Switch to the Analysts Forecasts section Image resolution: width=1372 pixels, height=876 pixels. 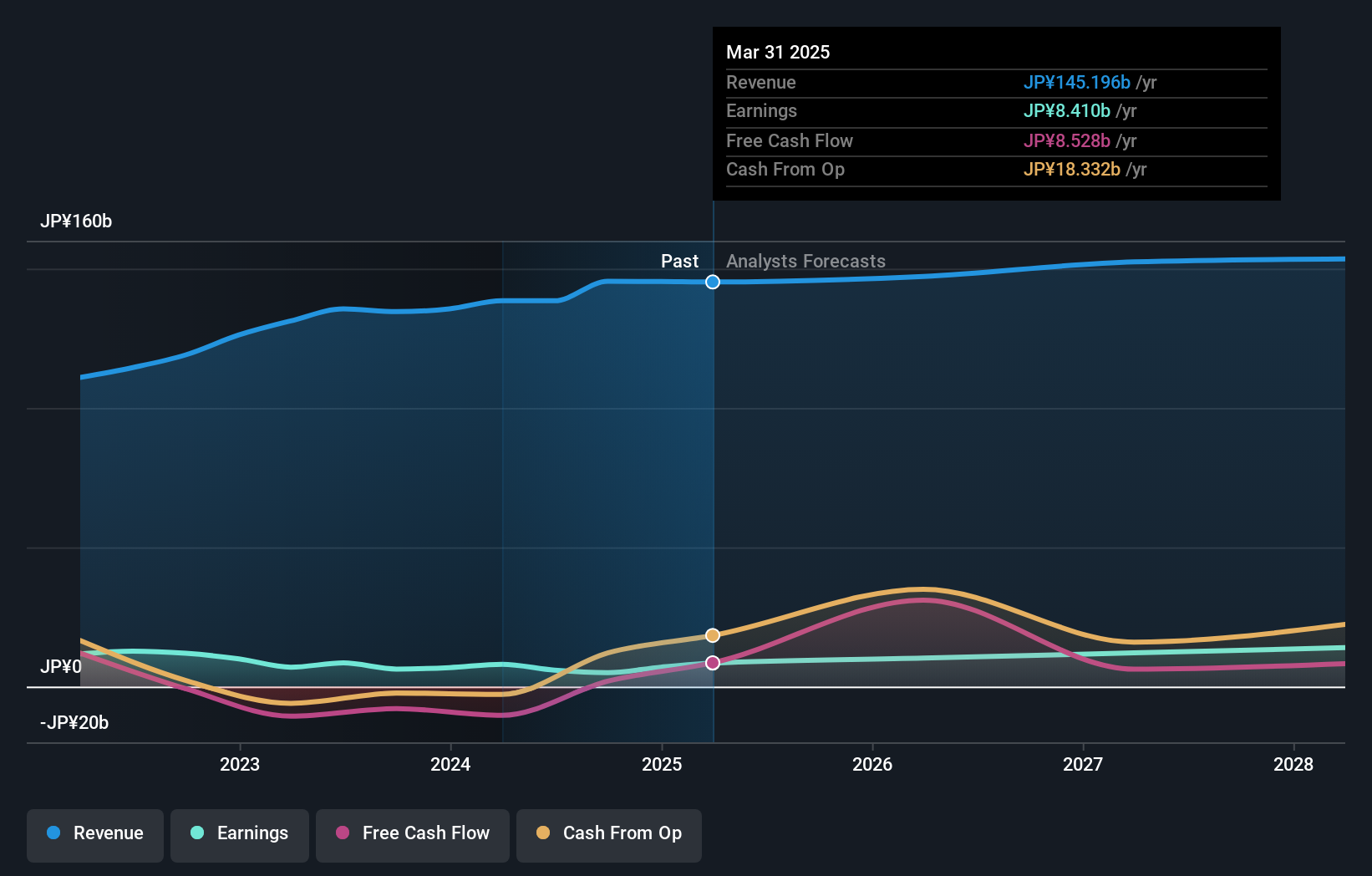click(x=805, y=261)
